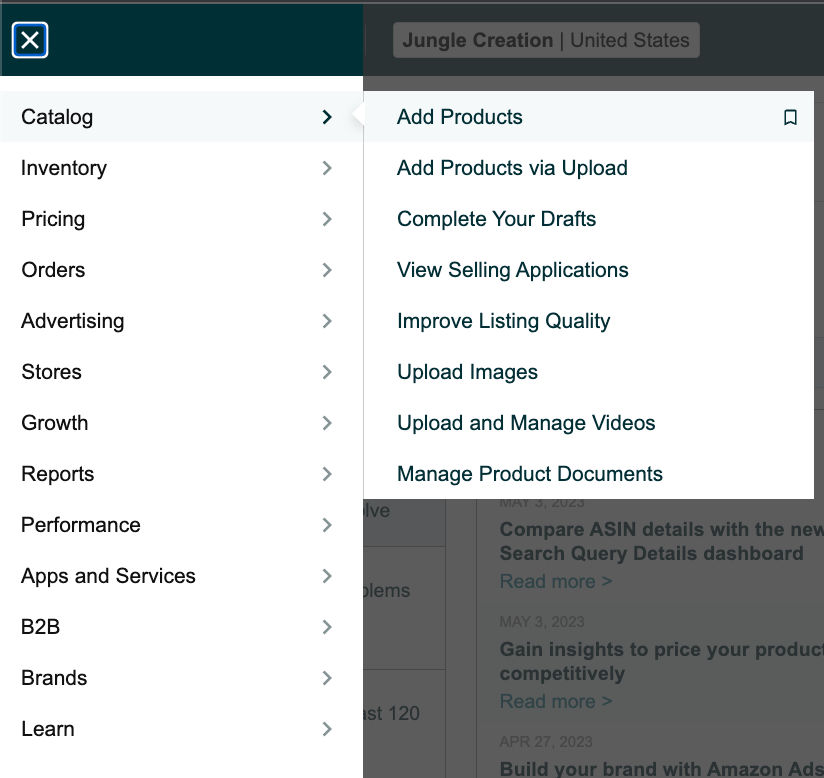
Task: Expand the Learn chevron arrow
Action: pyautogui.click(x=327, y=729)
